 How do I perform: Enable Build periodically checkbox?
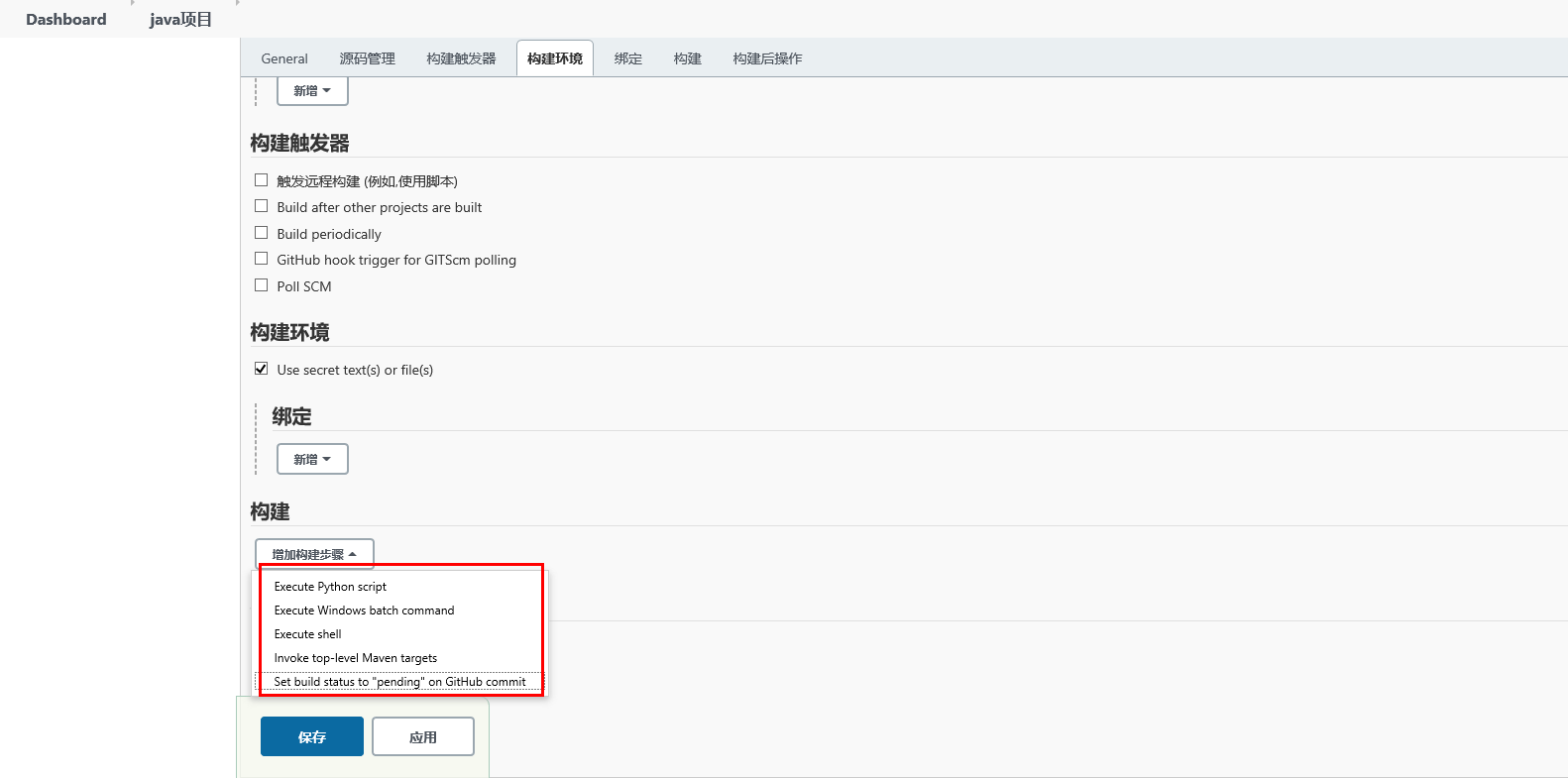(x=261, y=233)
